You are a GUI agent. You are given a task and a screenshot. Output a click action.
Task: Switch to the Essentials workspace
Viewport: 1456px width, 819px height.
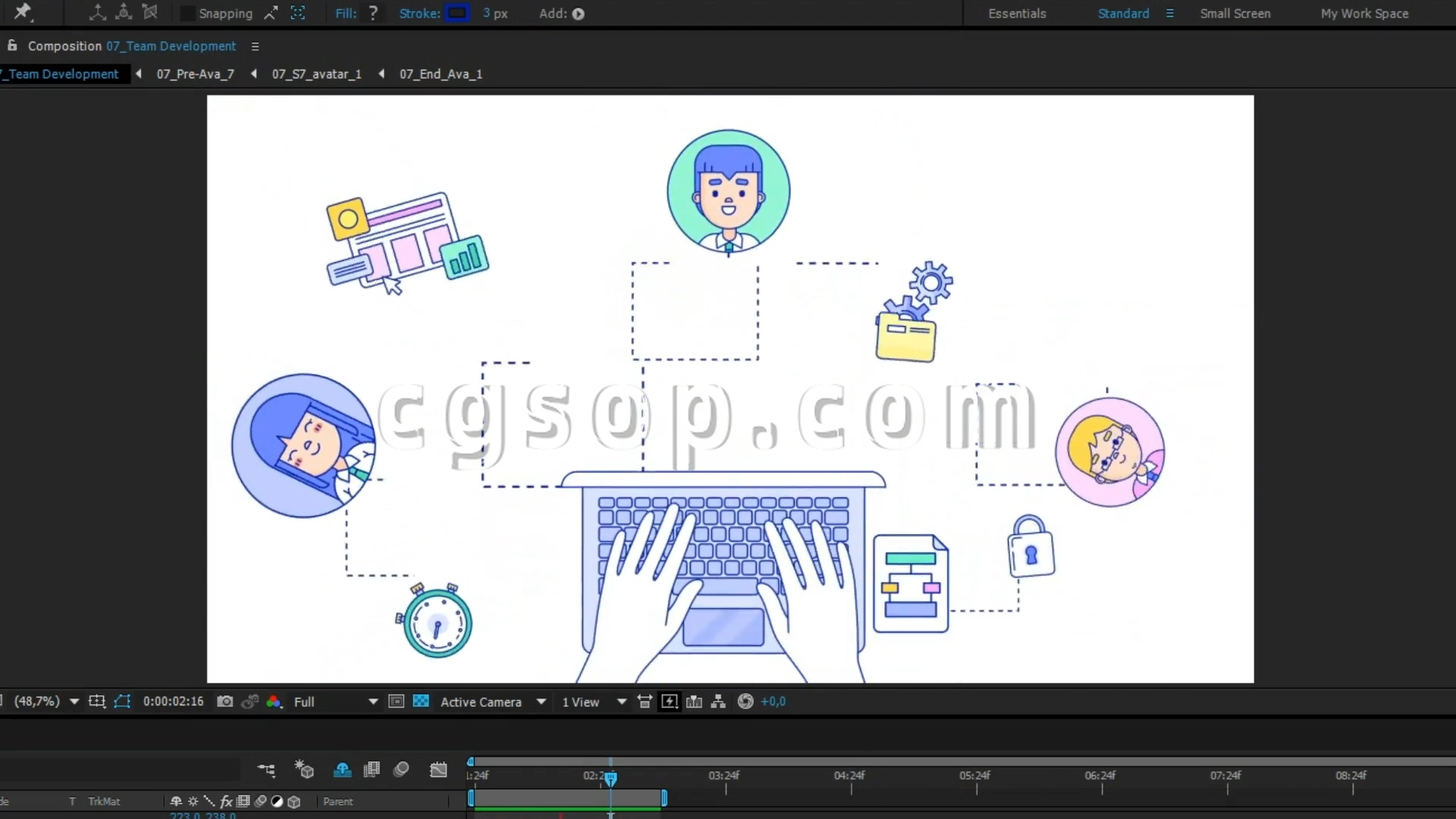point(1017,14)
